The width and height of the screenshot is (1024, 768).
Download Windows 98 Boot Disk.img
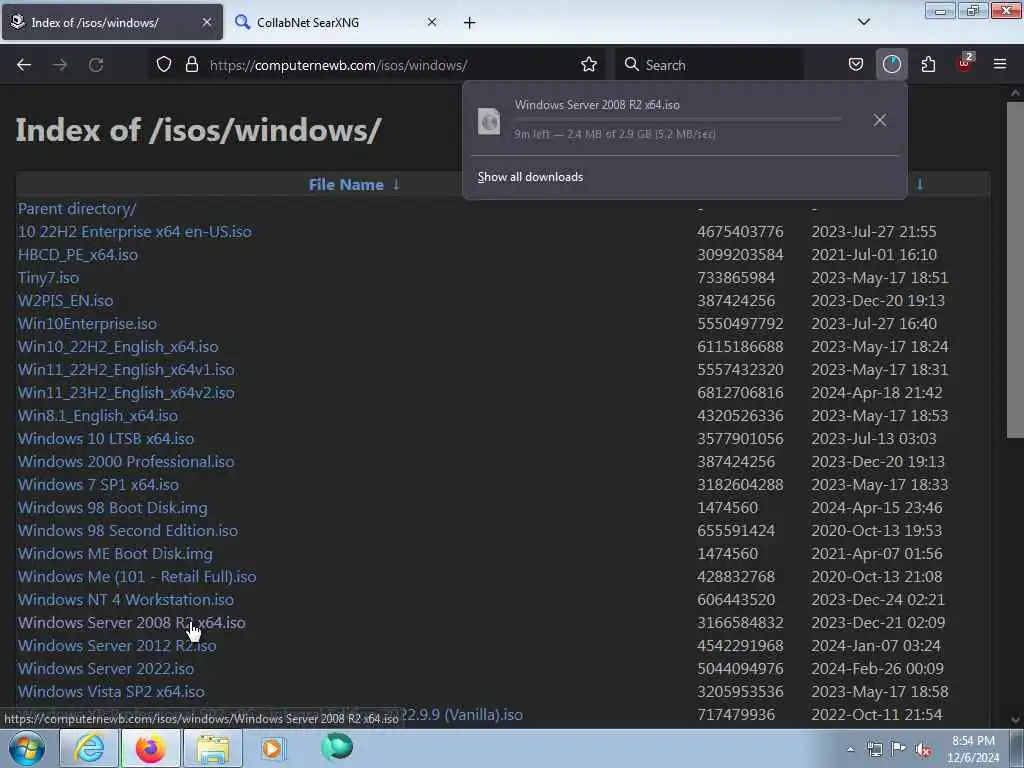click(x=112, y=507)
